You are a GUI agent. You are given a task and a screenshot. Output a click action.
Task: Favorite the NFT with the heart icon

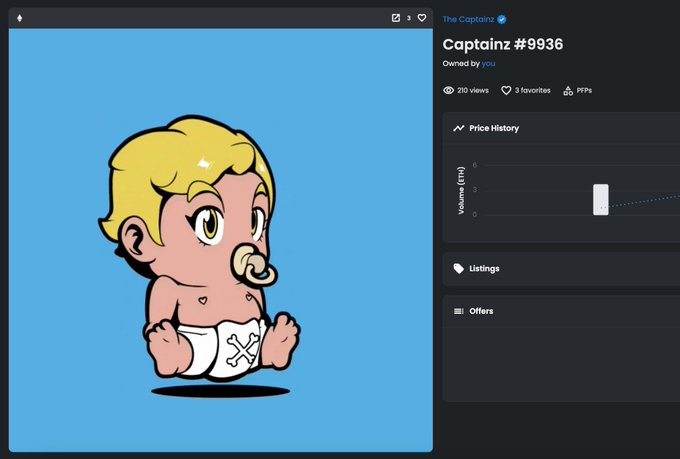point(422,18)
